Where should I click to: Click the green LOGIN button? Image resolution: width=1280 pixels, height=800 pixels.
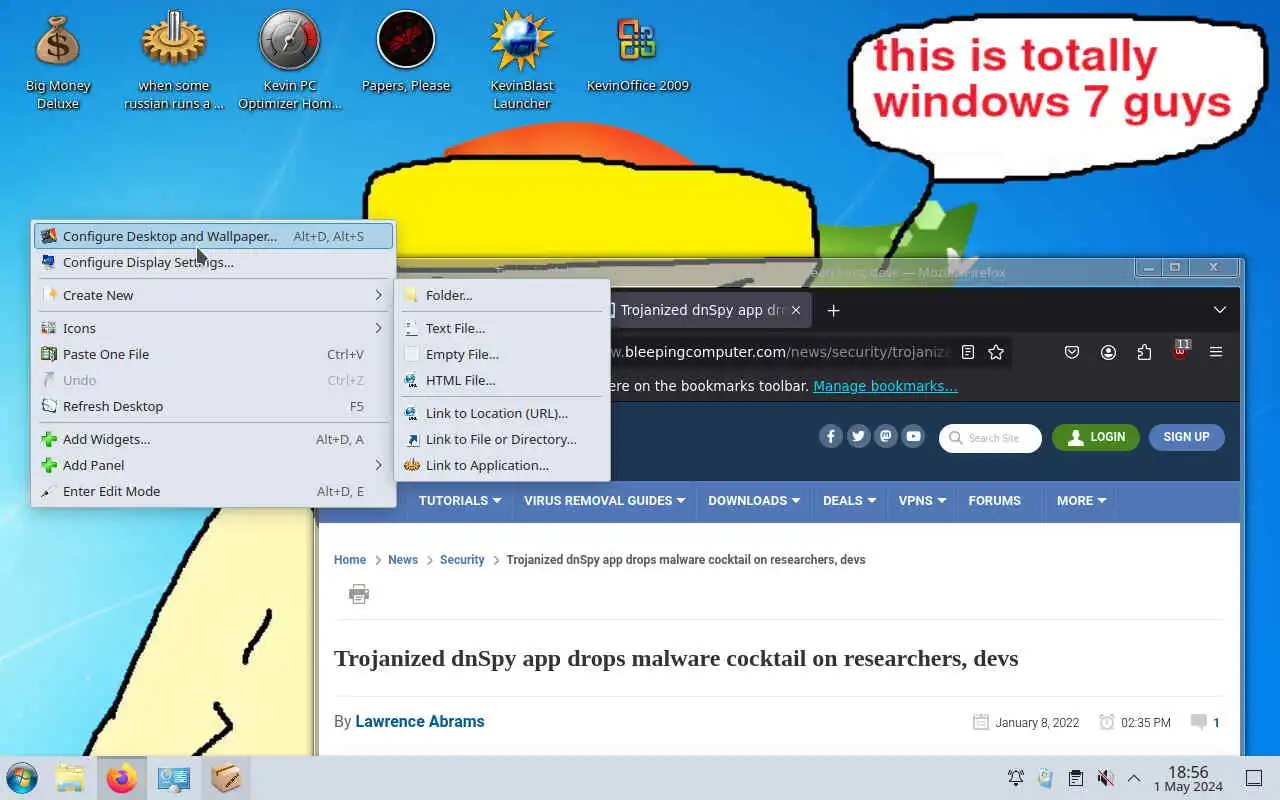[x=1095, y=437]
